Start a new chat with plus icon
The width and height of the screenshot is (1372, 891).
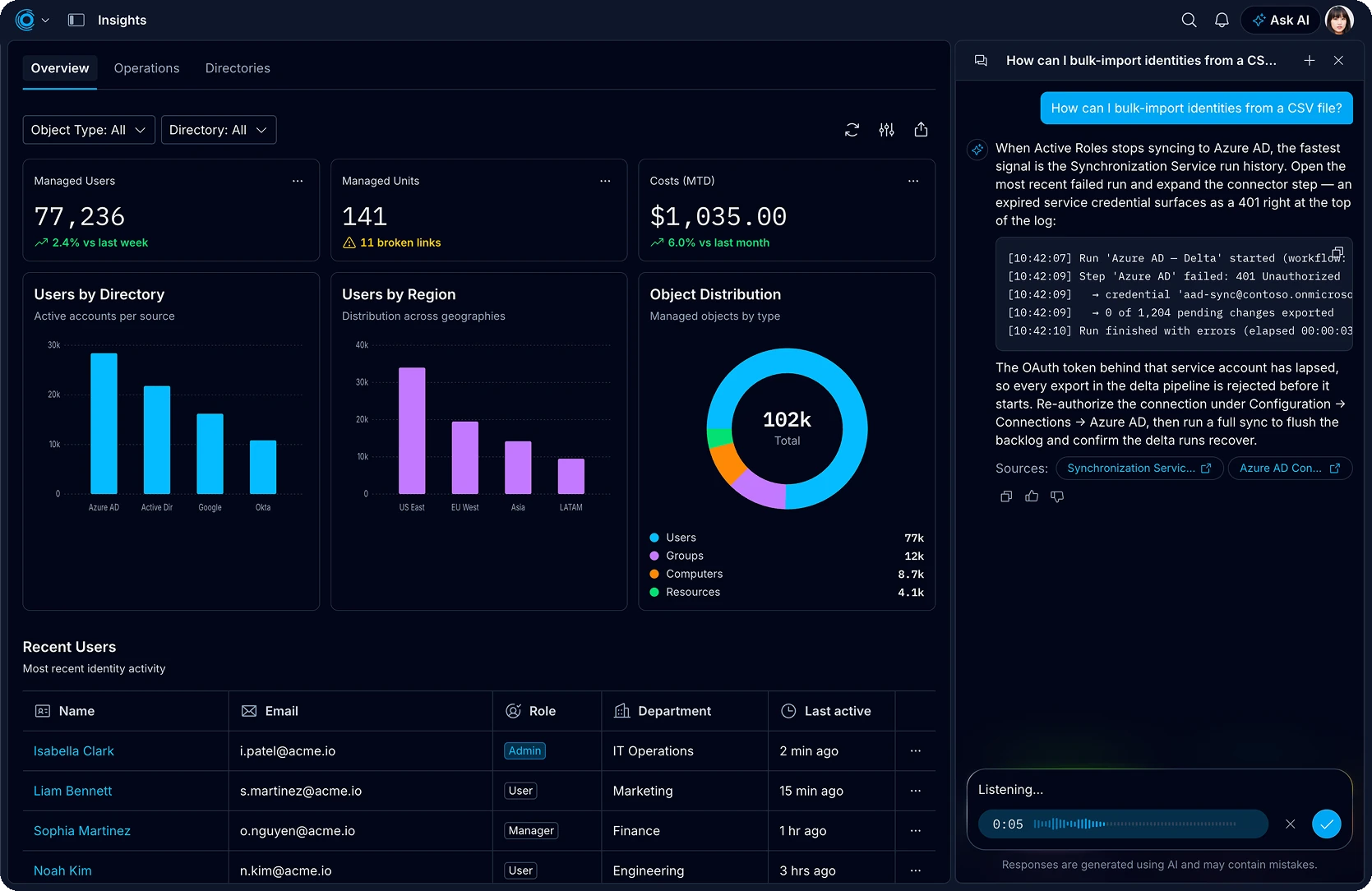pos(1310,61)
